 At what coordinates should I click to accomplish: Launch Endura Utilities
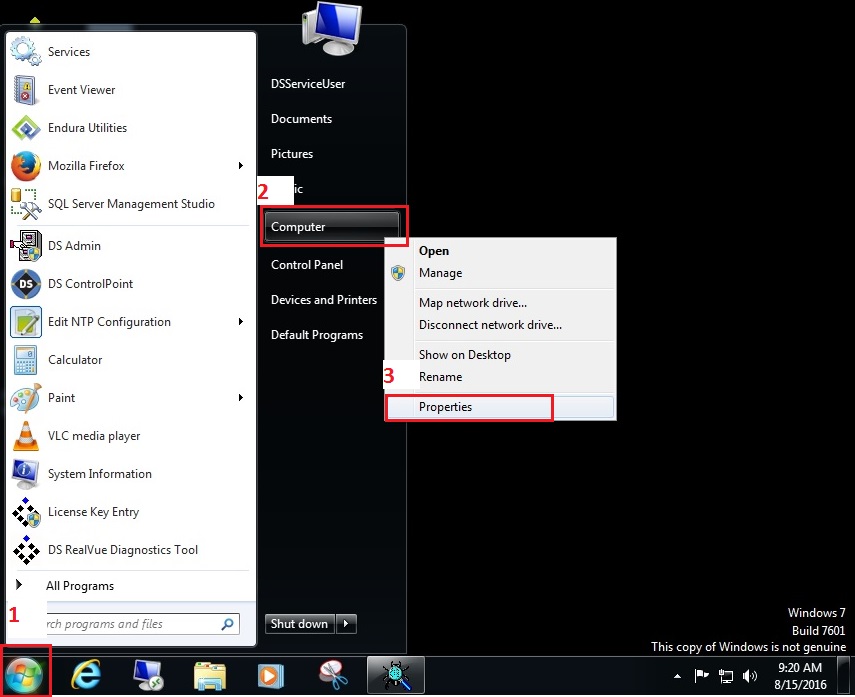[x=87, y=128]
